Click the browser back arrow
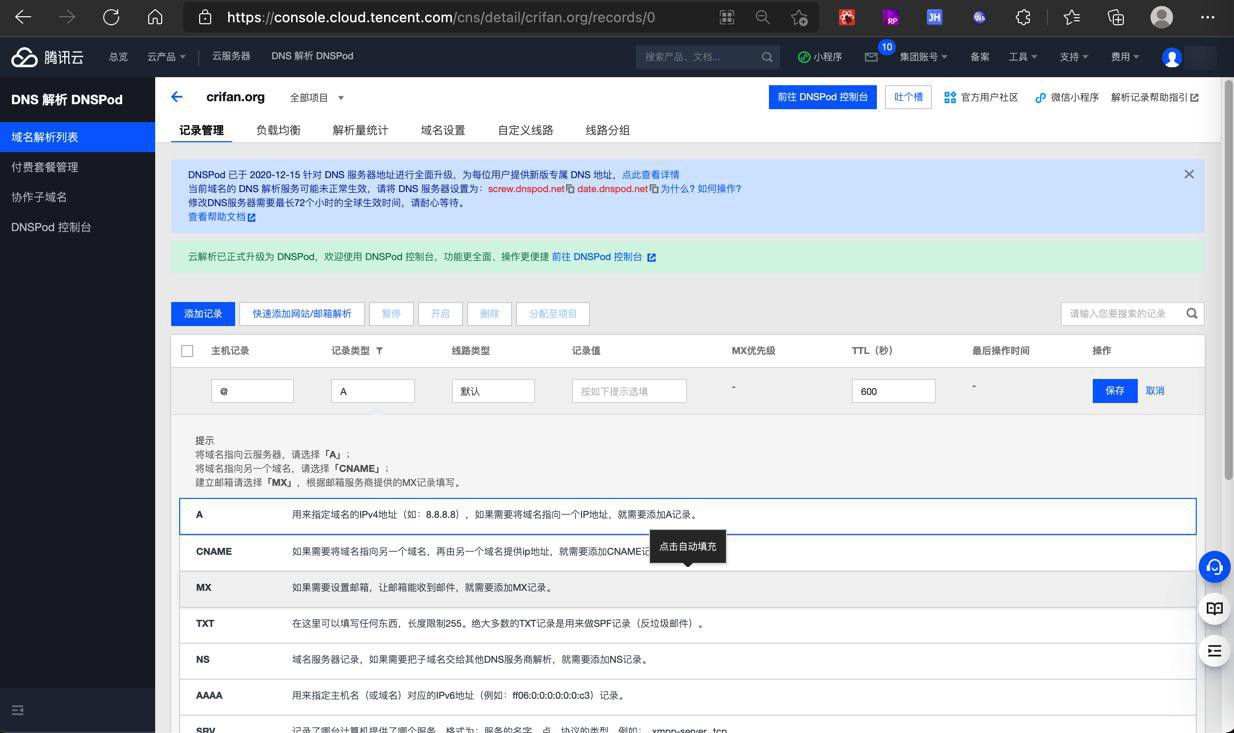This screenshot has height=733, width=1234. [23, 17]
